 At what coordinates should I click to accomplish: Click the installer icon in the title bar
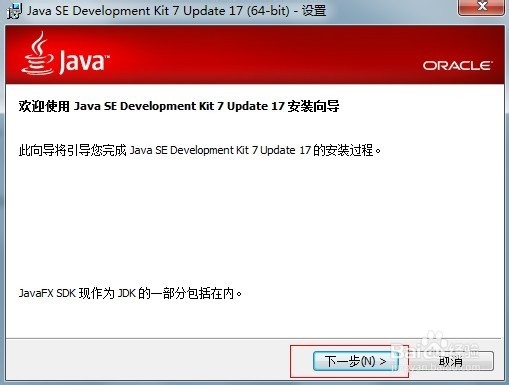point(14,11)
